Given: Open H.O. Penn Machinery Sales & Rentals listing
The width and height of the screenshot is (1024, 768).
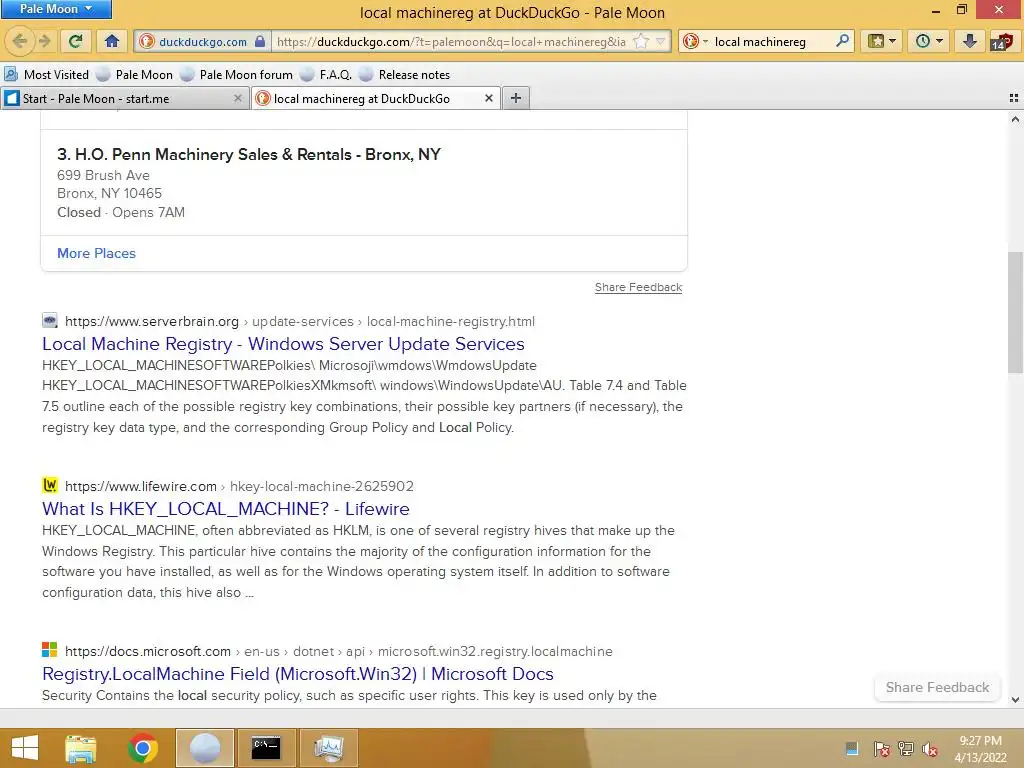Looking at the screenshot, I should pos(249,154).
